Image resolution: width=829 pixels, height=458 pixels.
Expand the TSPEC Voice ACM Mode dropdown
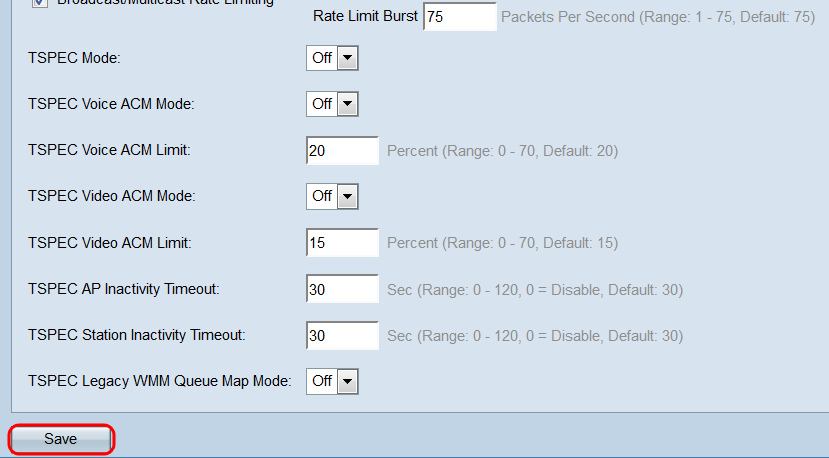(332, 104)
